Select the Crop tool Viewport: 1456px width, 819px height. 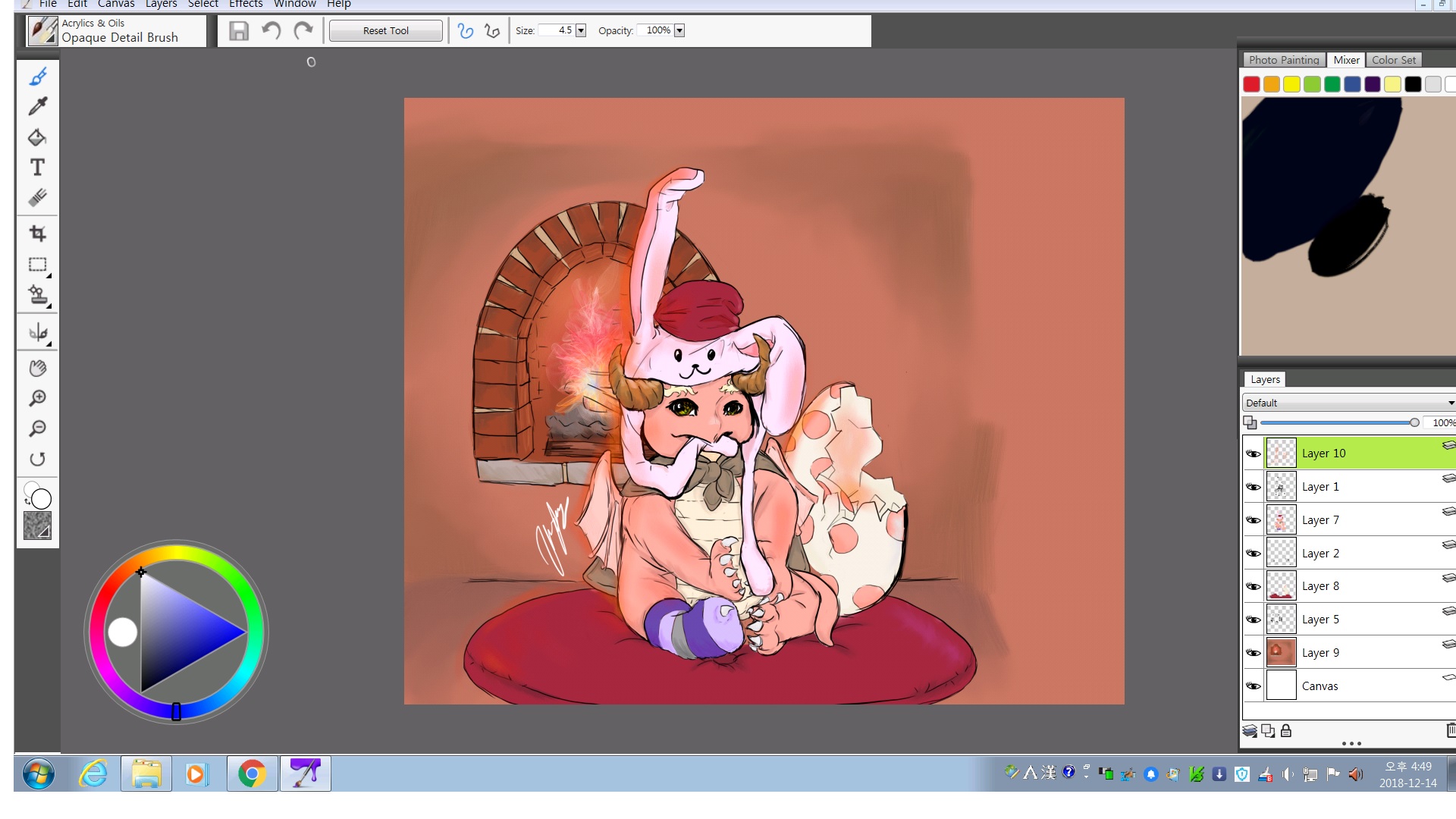tap(37, 234)
